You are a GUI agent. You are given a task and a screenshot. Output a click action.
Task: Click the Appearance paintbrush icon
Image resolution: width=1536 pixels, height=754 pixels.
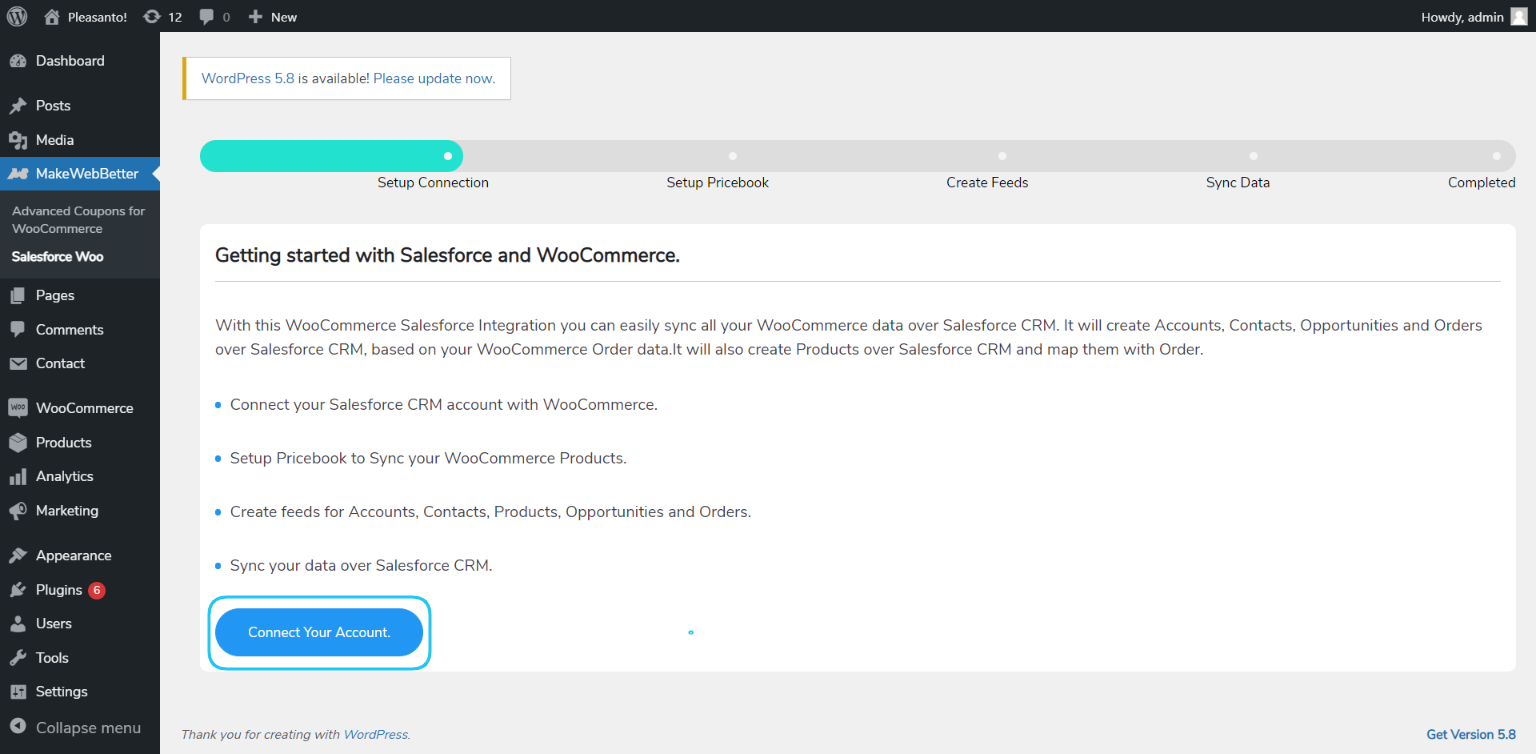click(x=18, y=556)
